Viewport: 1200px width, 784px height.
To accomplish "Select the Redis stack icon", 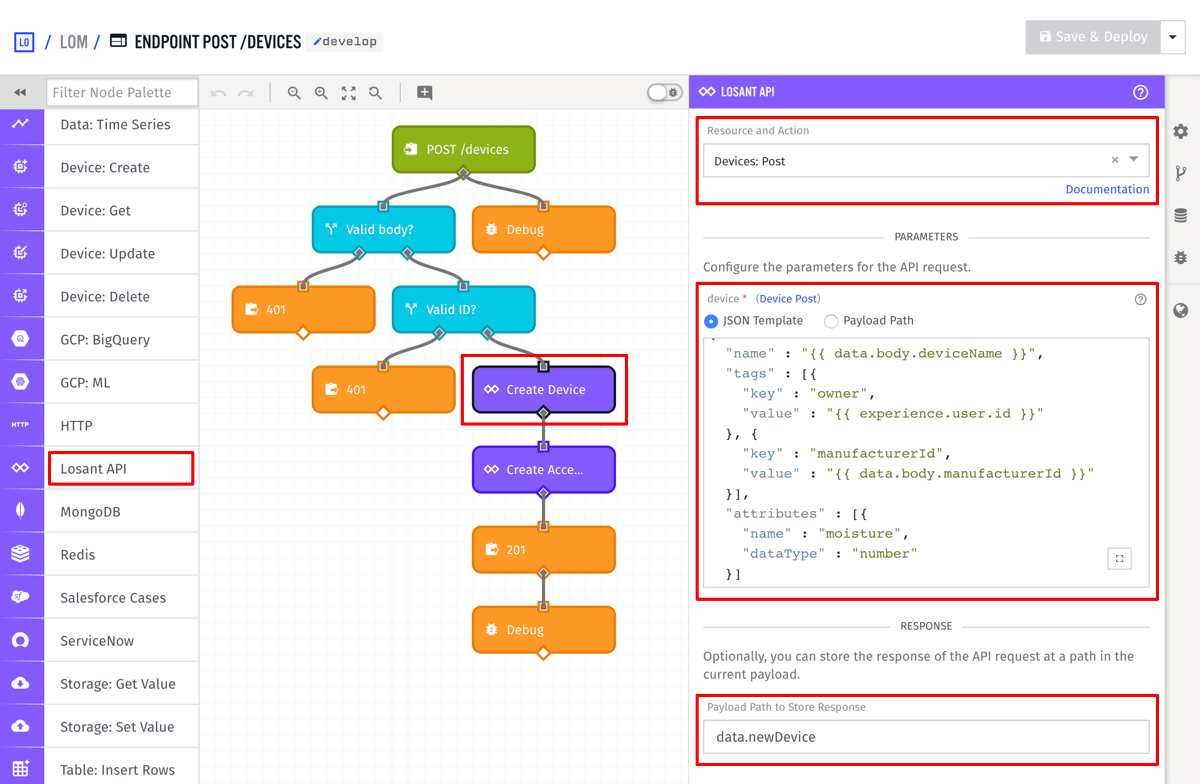I will click(x=21, y=555).
